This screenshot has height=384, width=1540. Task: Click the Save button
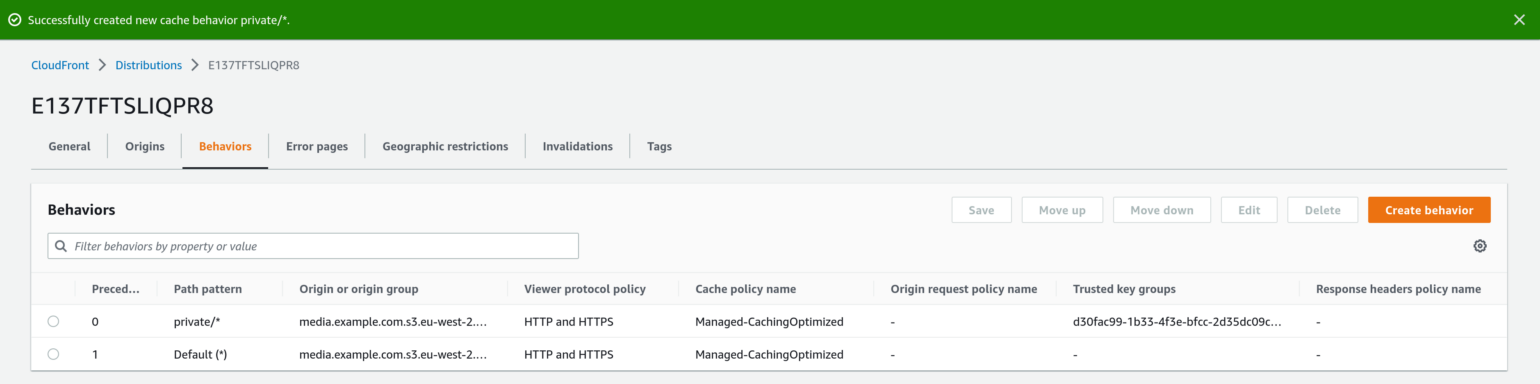(981, 210)
